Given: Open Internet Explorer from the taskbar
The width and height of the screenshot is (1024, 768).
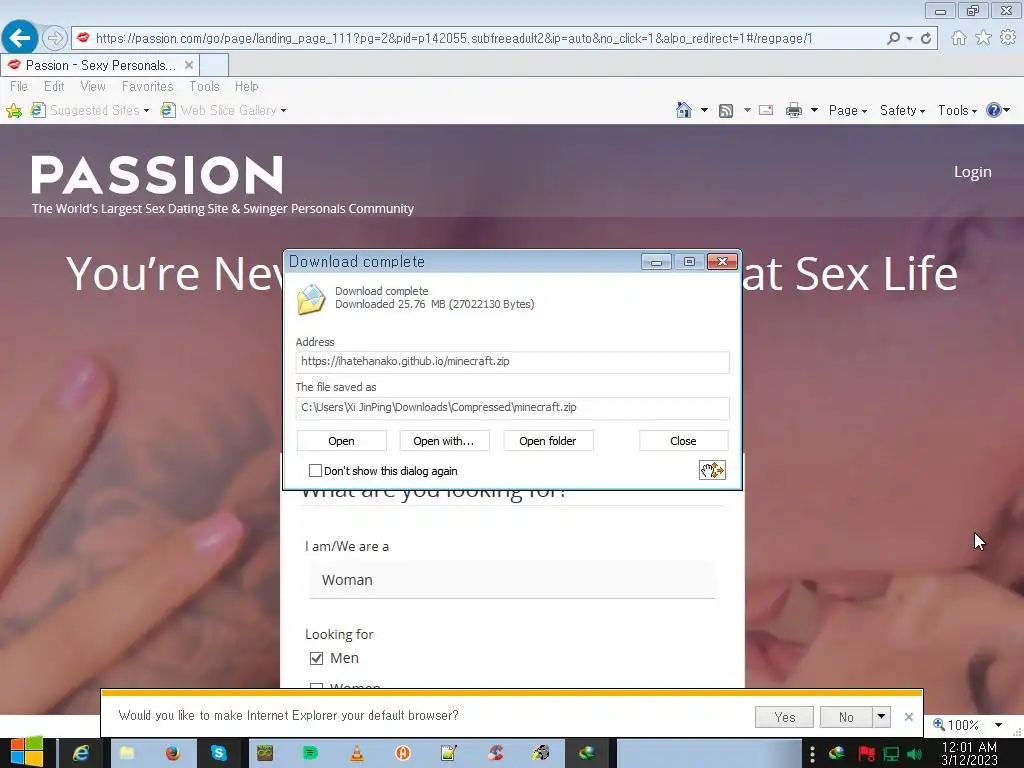Looking at the screenshot, I should [x=81, y=753].
